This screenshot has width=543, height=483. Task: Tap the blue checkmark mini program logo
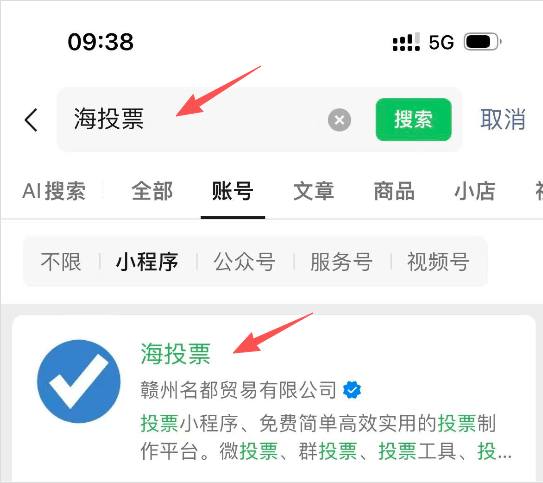(x=79, y=381)
